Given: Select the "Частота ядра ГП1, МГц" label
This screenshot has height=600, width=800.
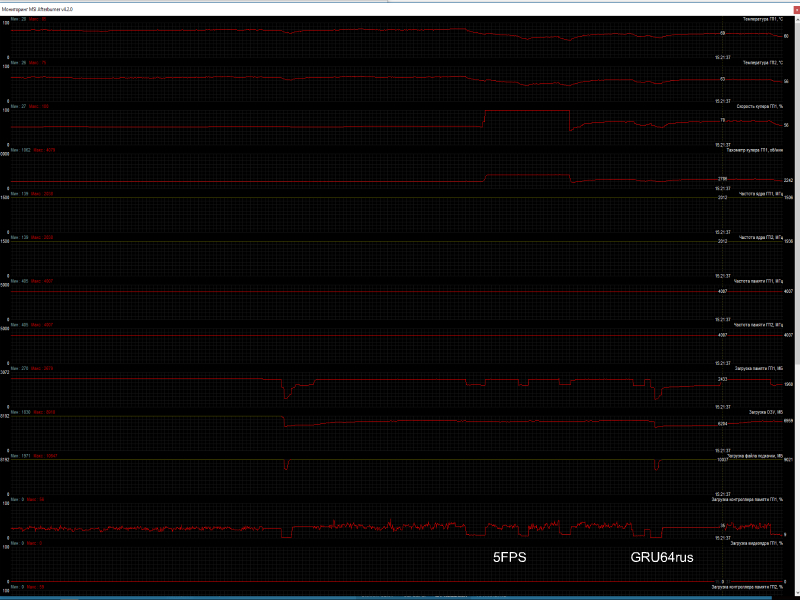Looking at the screenshot, I should pyautogui.click(x=761, y=194).
